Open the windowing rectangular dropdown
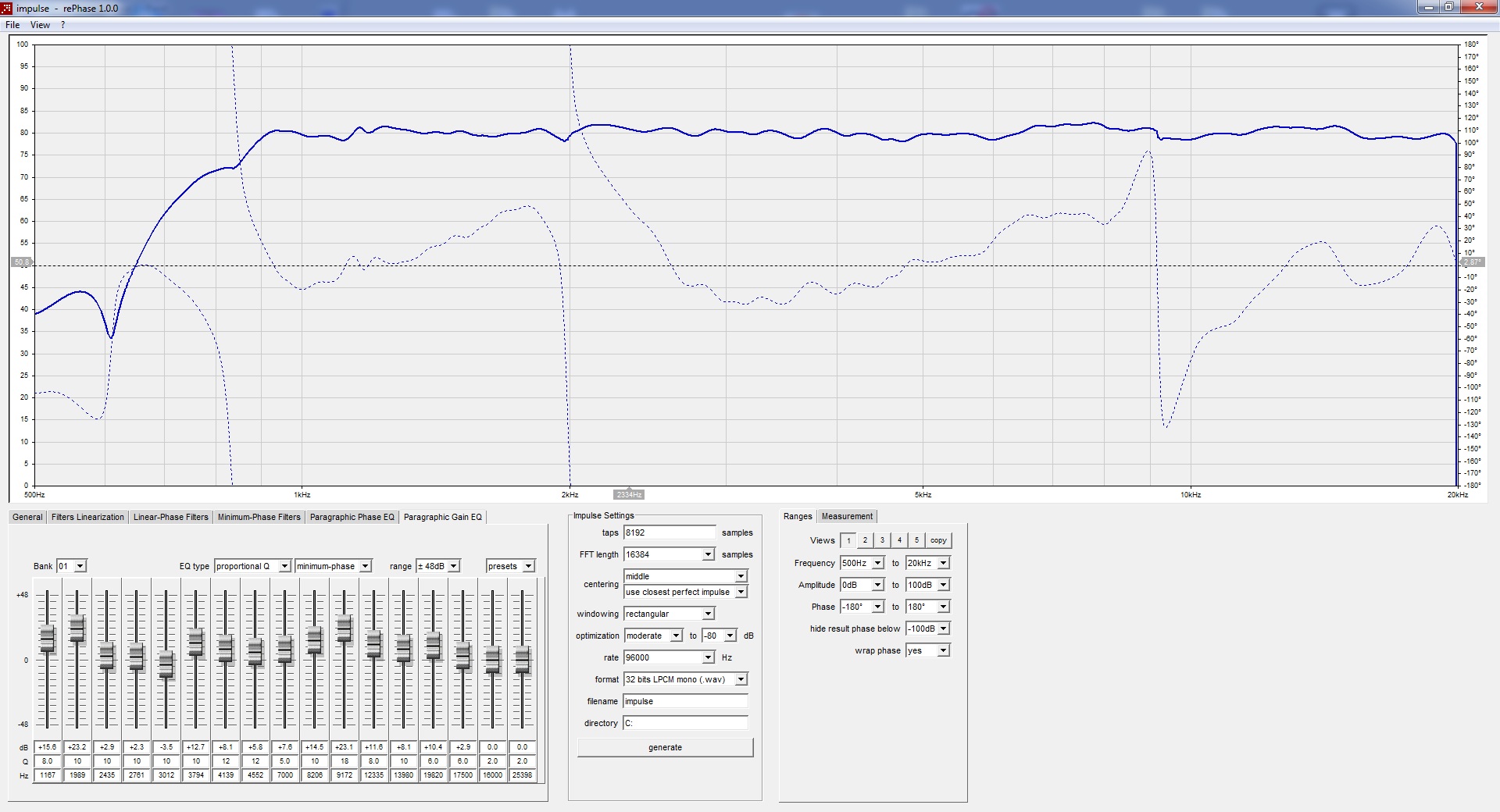The height and width of the screenshot is (812, 1500). click(x=669, y=614)
